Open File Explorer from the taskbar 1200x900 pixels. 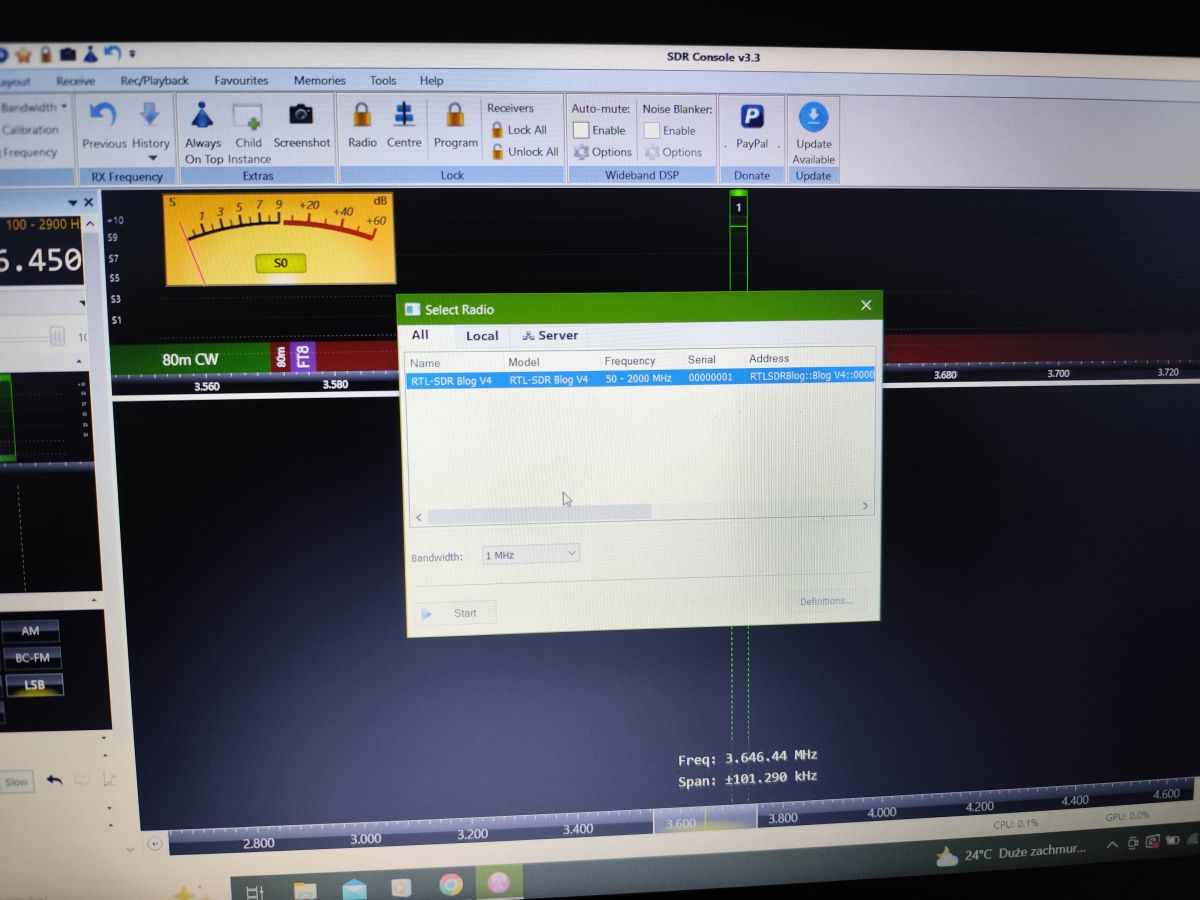305,889
